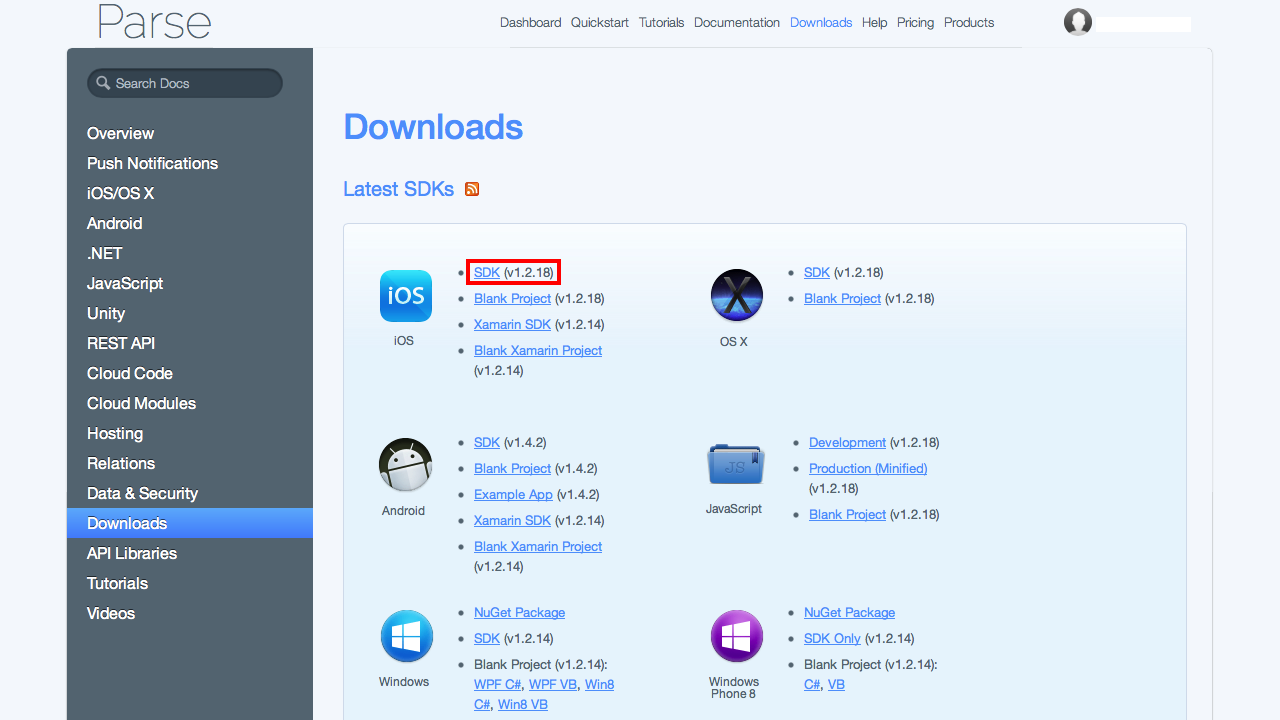The height and width of the screenshot is (720, 1280).
Task: Click the JavaScript folder icon
Action: point(736,465)
